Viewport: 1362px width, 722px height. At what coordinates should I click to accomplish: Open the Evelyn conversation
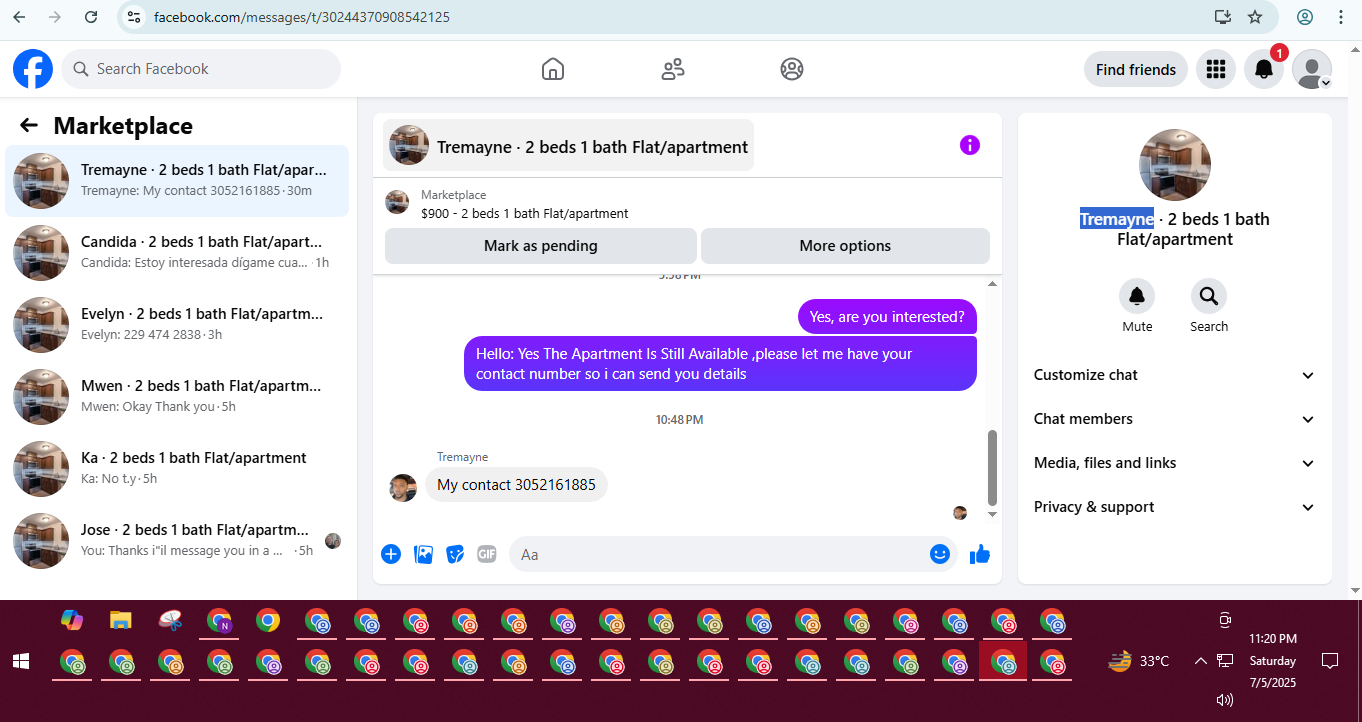point(177,325)
